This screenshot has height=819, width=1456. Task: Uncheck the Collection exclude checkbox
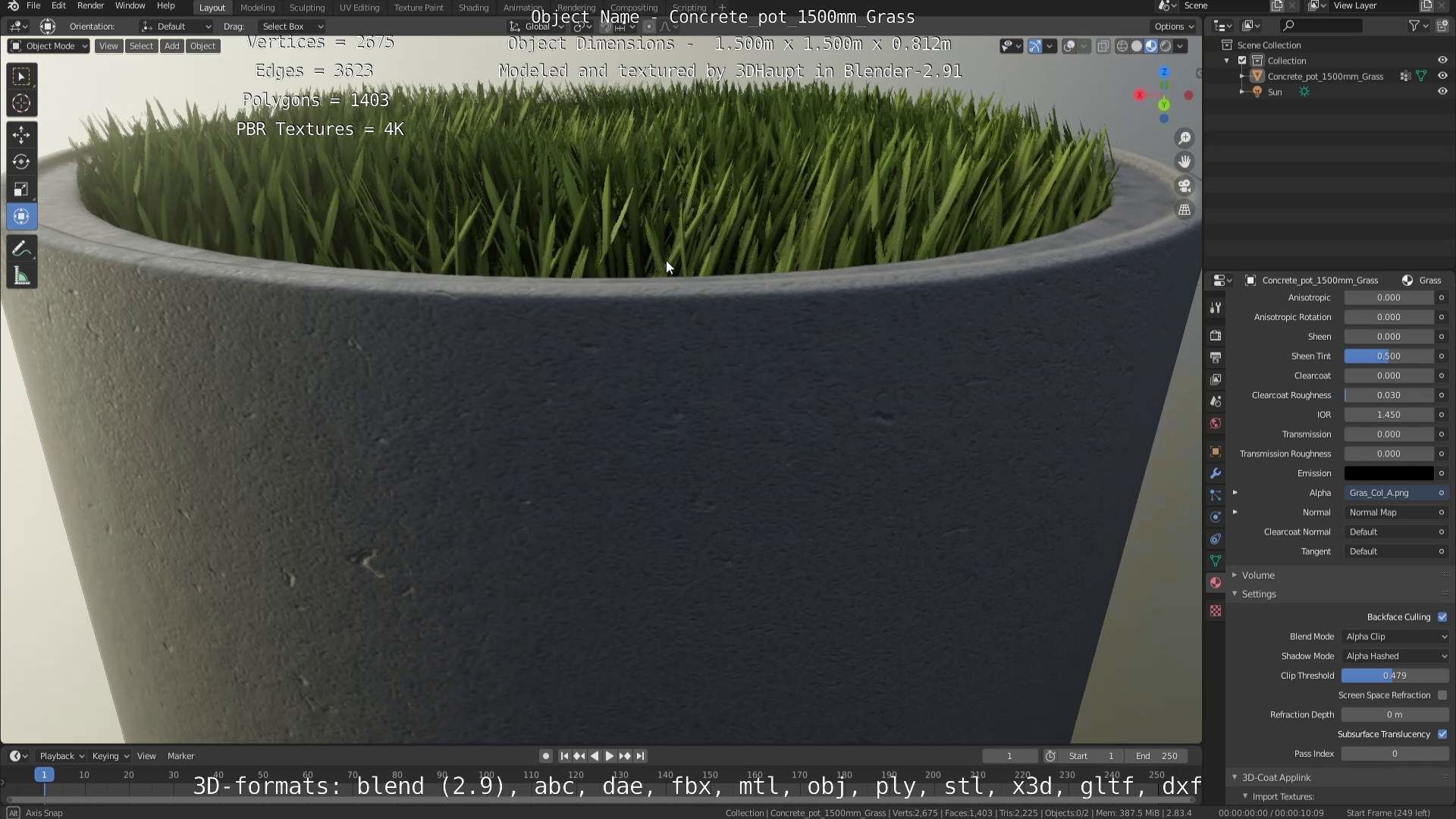[x=1242, y=61]
